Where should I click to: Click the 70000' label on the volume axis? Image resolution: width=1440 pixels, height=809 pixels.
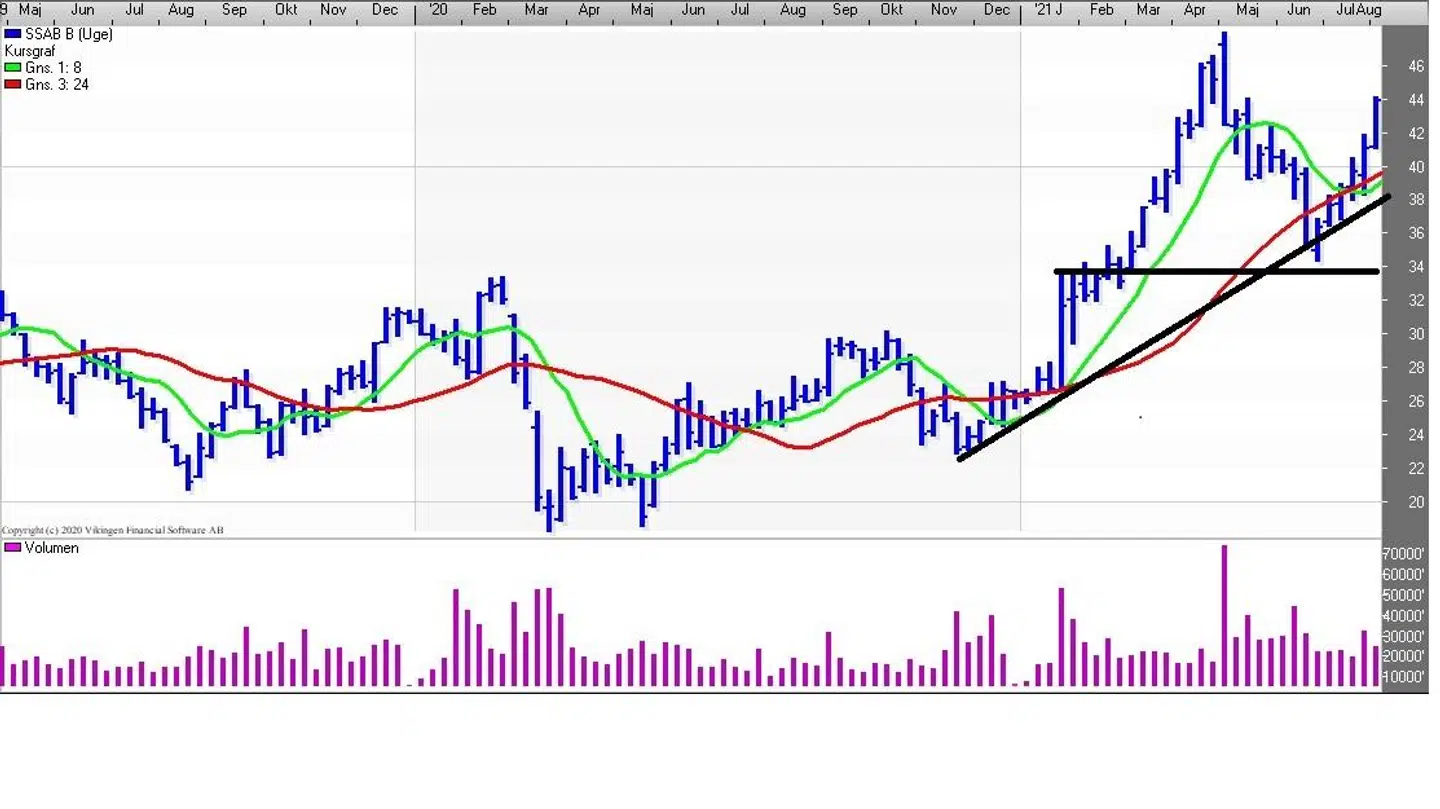click(x=1403, y=554)
